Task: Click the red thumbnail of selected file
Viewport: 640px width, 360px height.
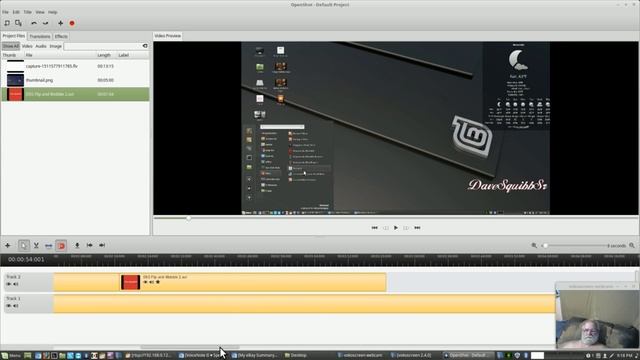Action: pos(15,94)
